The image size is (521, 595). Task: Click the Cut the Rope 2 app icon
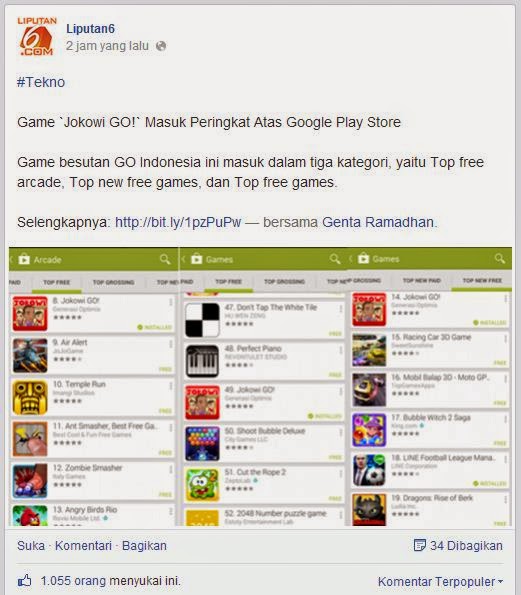pyautogui.click(x=202, y=485)
